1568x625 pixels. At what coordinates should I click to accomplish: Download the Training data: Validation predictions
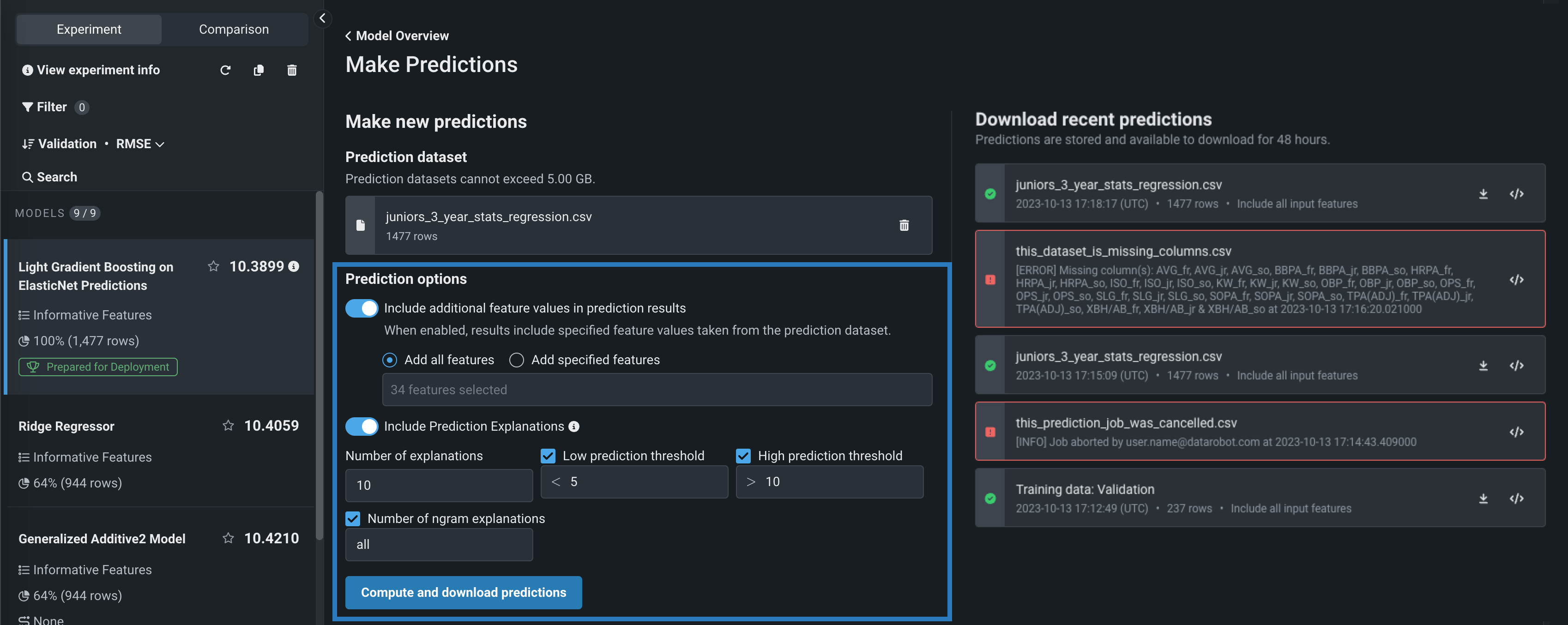point(1483,499)
